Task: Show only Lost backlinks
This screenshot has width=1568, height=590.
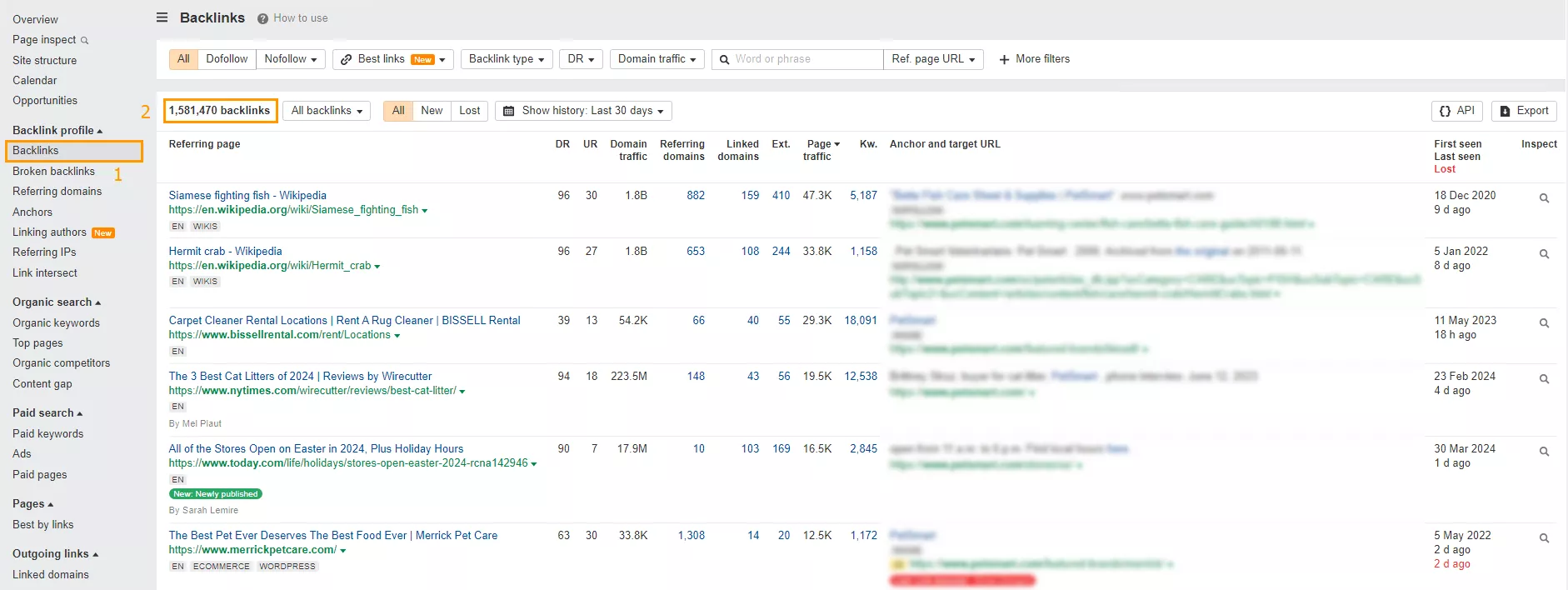Action: (470, 111)
